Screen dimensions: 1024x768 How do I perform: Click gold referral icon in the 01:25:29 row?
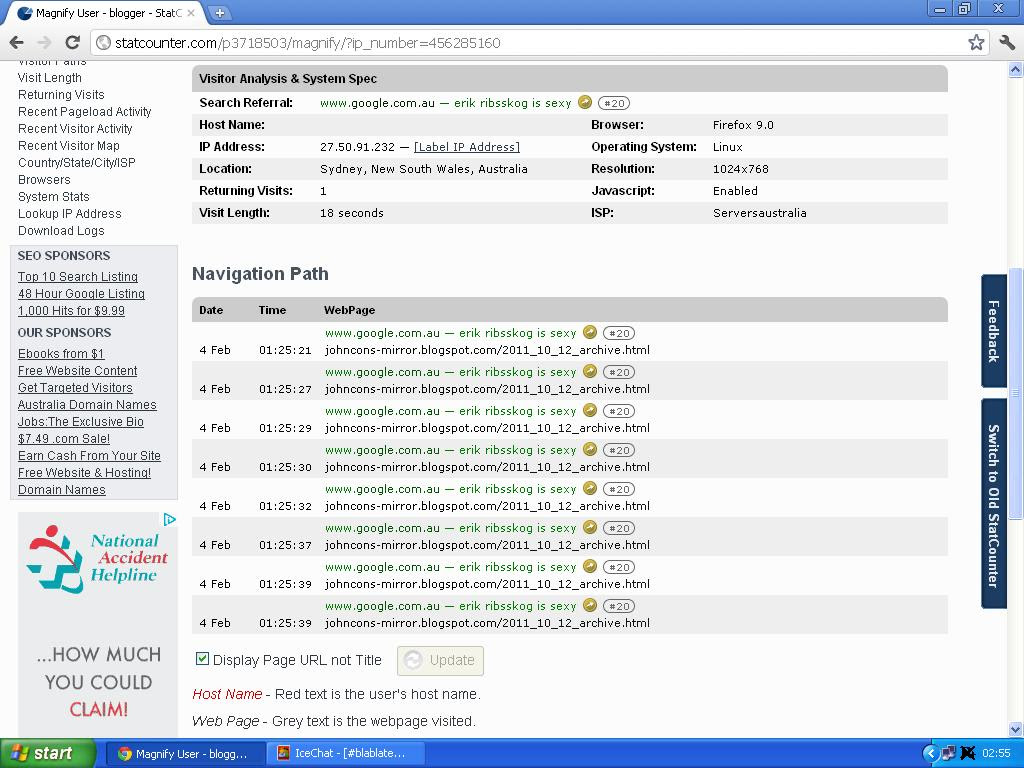(x=590, y=411)
